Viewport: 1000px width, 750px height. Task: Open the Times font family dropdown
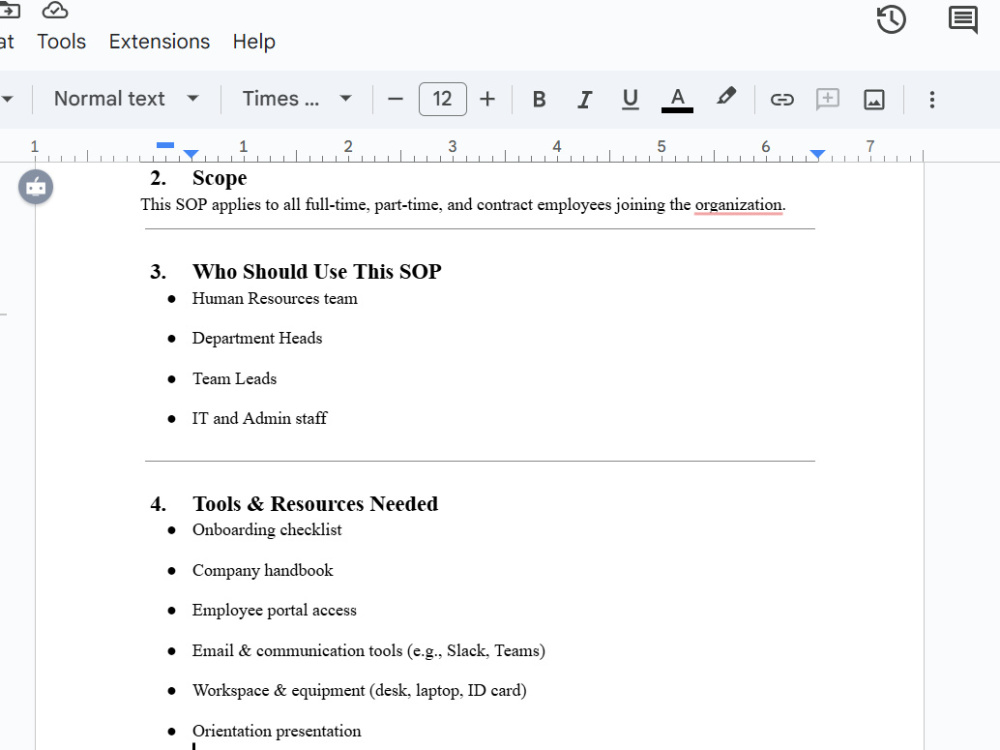click(x=297, y=99)
